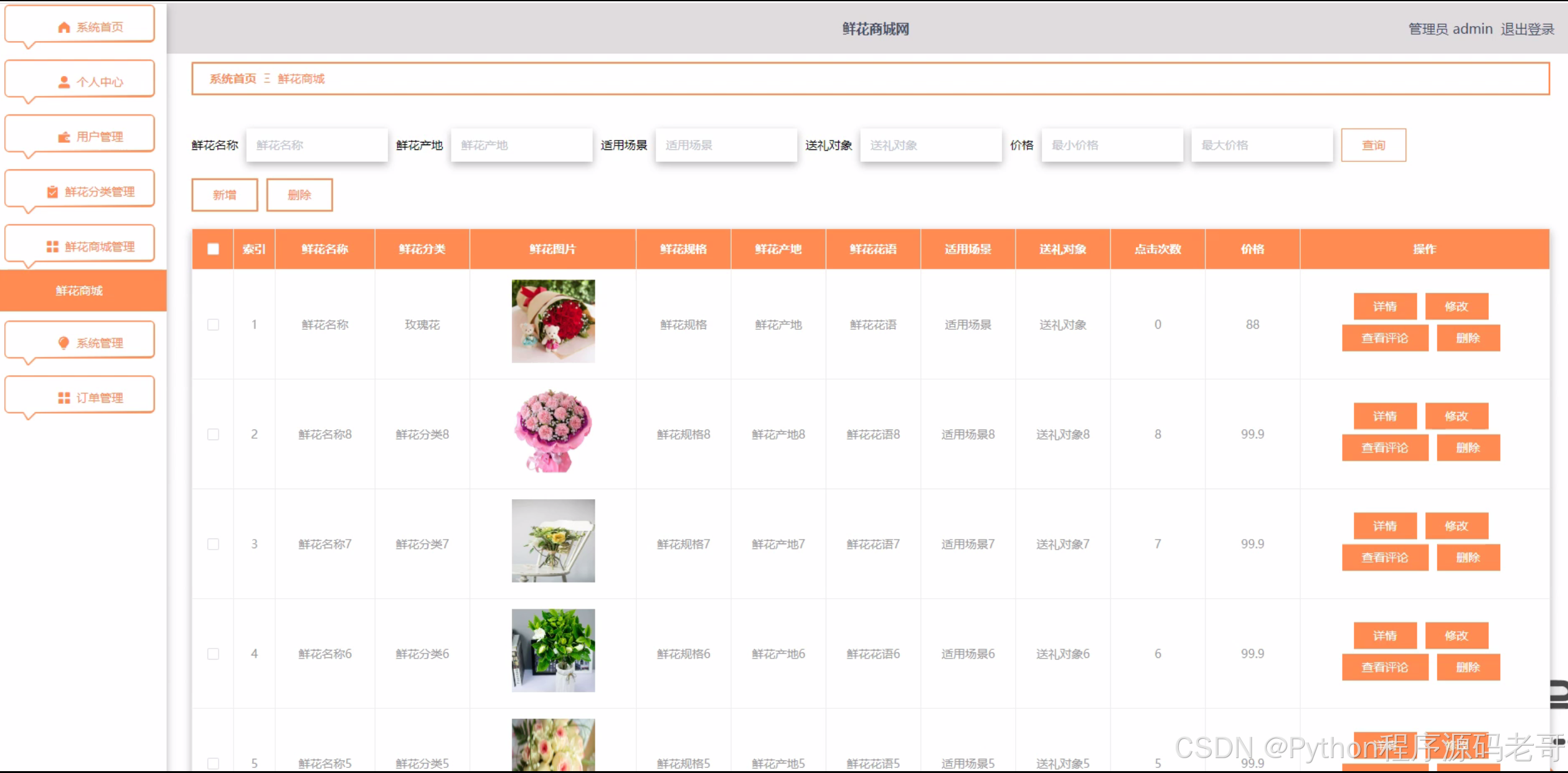This screenshot has height=773, width=1568.
Task: Click the clipboard icon for 鲜花分类管理
Action: click(x=52, y=192)
